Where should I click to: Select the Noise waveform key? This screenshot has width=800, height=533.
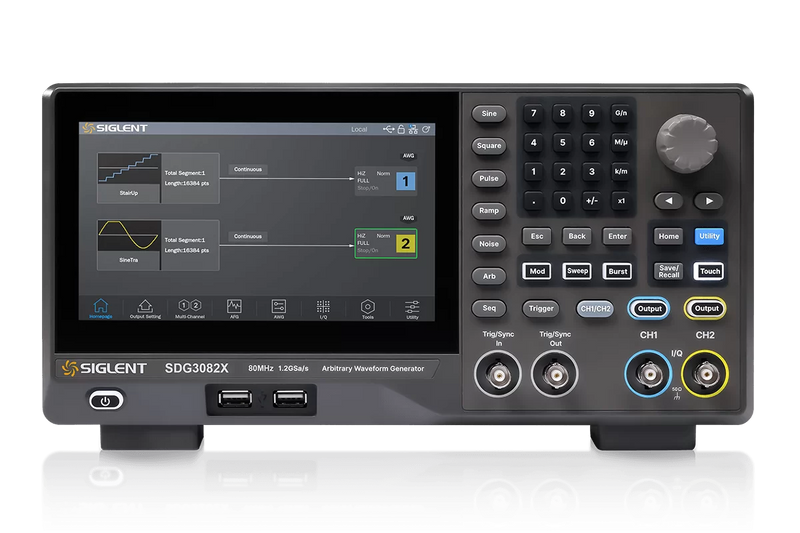489,244
